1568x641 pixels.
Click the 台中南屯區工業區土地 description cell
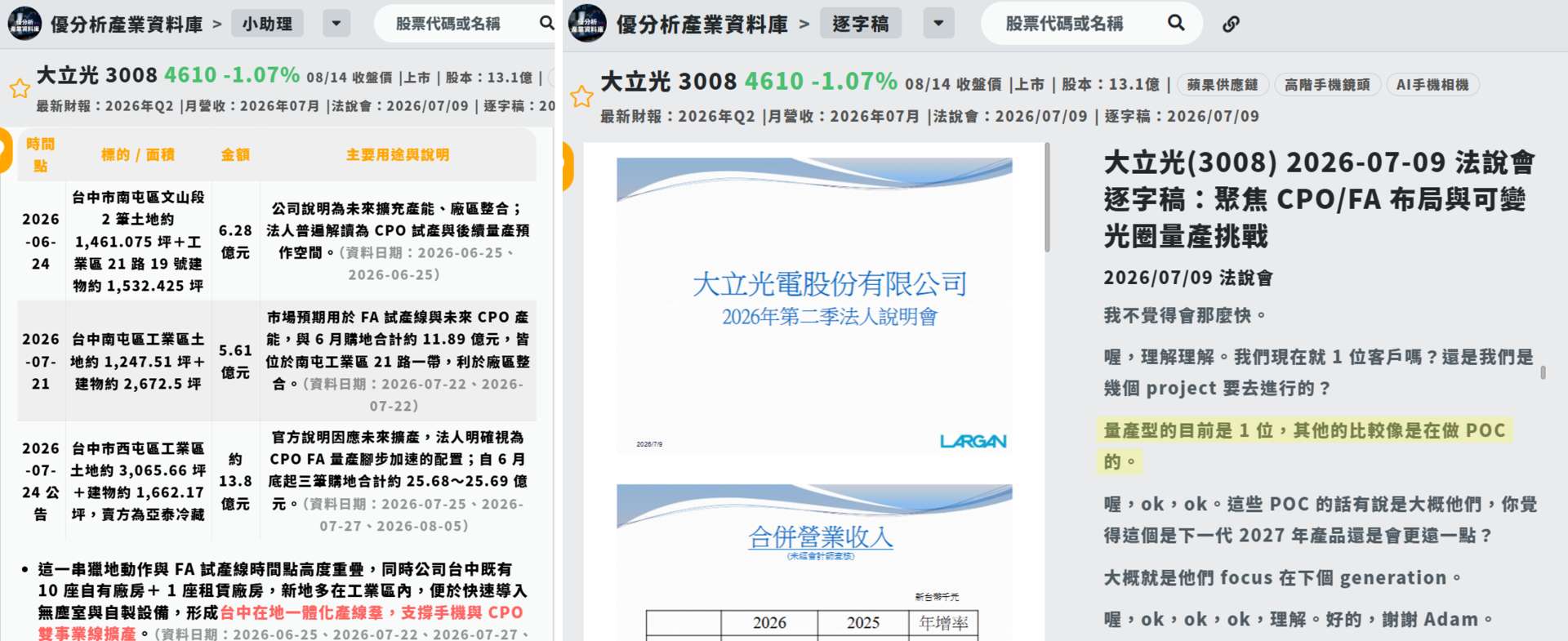(x=138, y=361)
